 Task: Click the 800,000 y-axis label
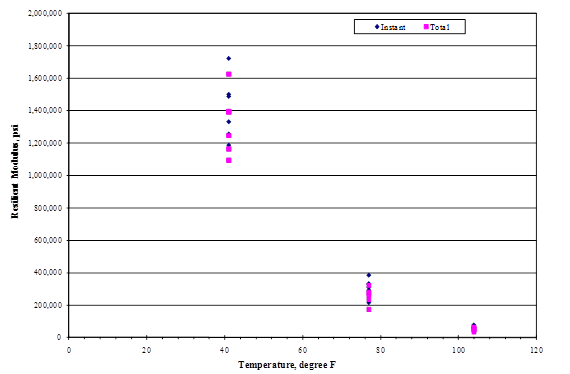(x=48, y=208)
